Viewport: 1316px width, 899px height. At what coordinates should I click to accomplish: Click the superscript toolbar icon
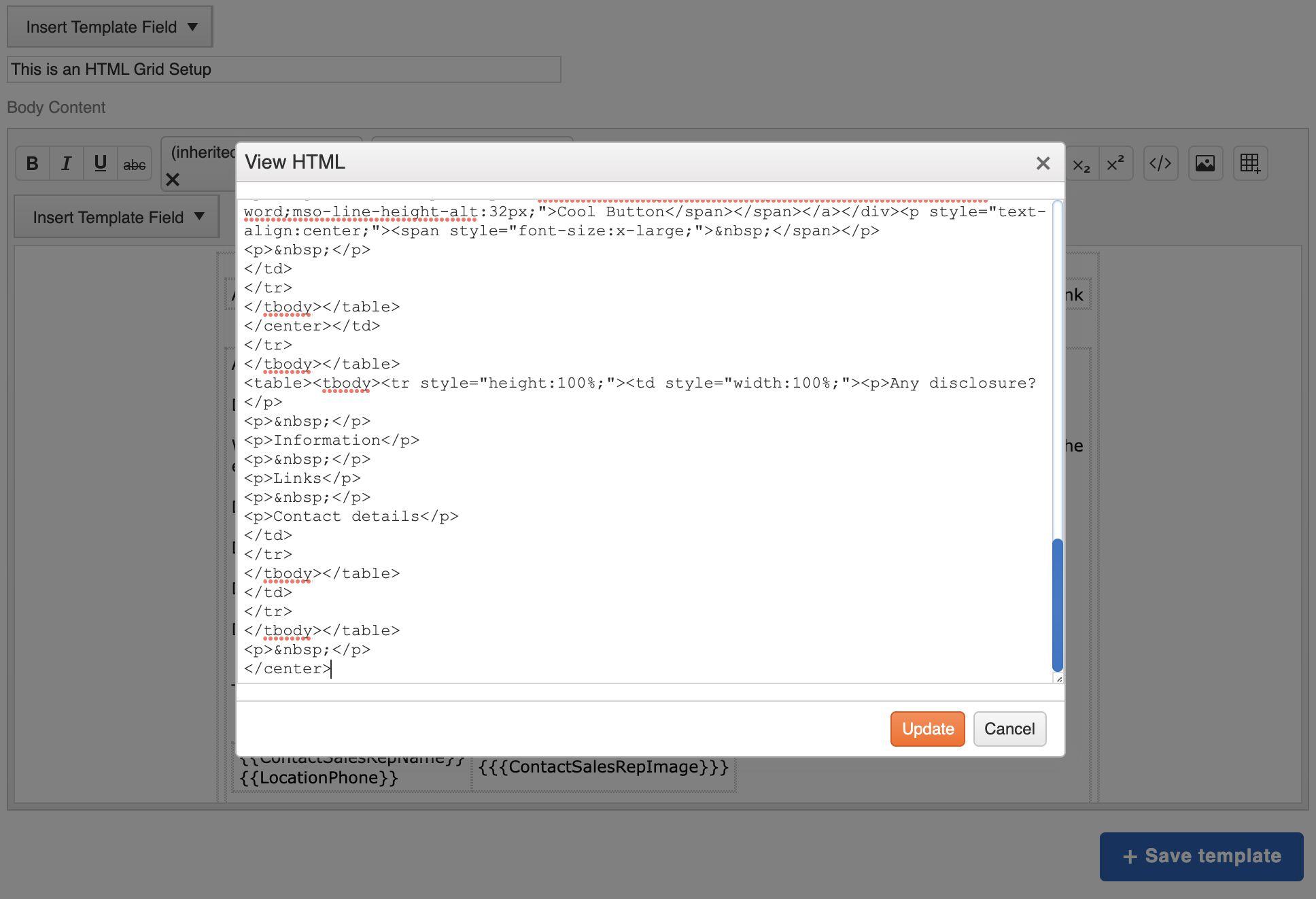coord(1115,164)
